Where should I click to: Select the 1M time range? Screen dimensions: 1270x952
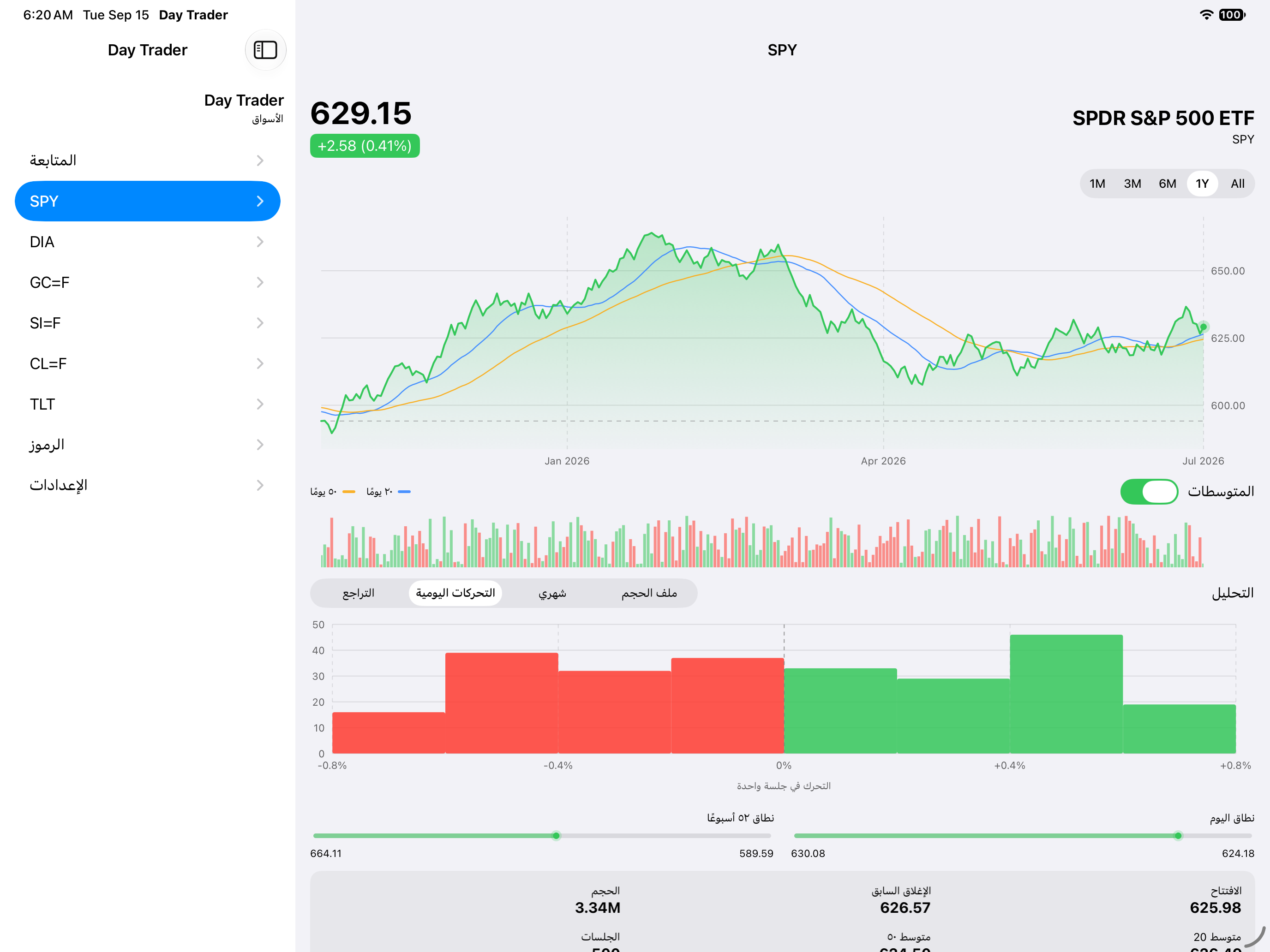coord(1097,184)
